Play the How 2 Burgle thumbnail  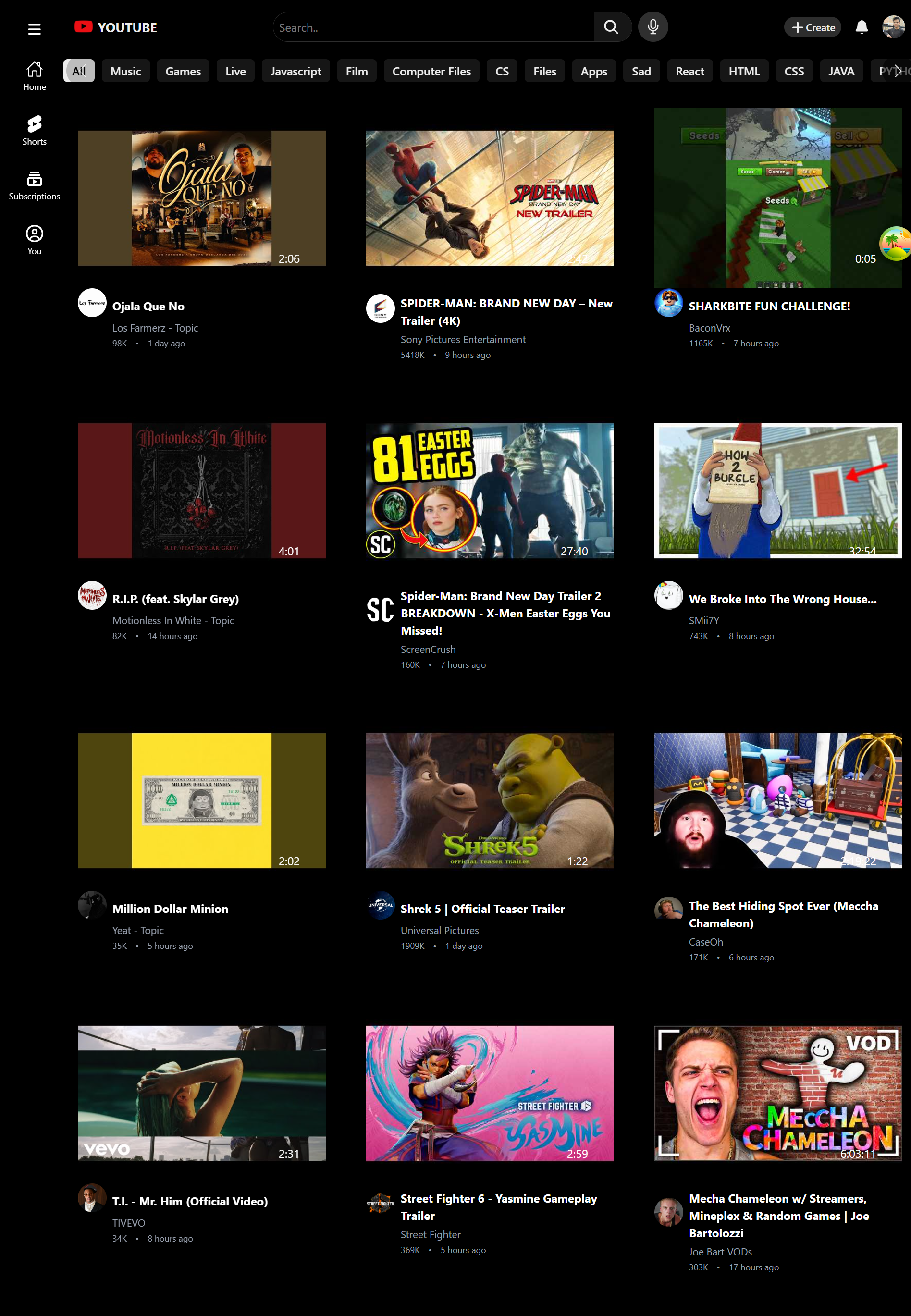778,491
